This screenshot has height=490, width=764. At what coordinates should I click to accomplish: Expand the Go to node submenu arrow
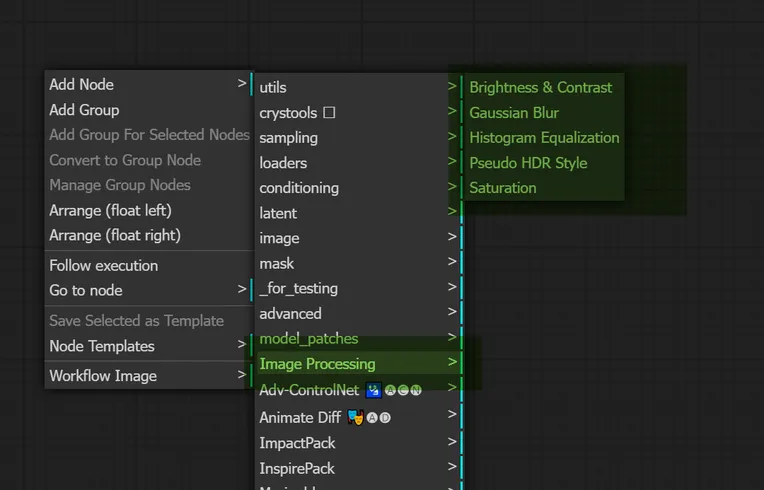(x=242, y=290)
